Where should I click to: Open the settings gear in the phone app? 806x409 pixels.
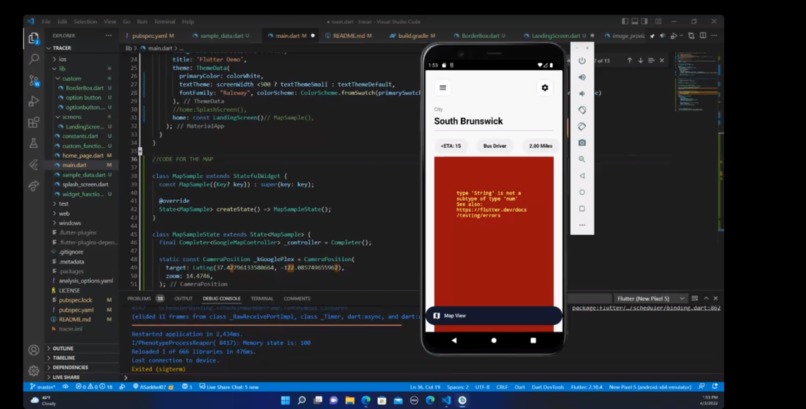pyautogui.click(x=545, y=88)
